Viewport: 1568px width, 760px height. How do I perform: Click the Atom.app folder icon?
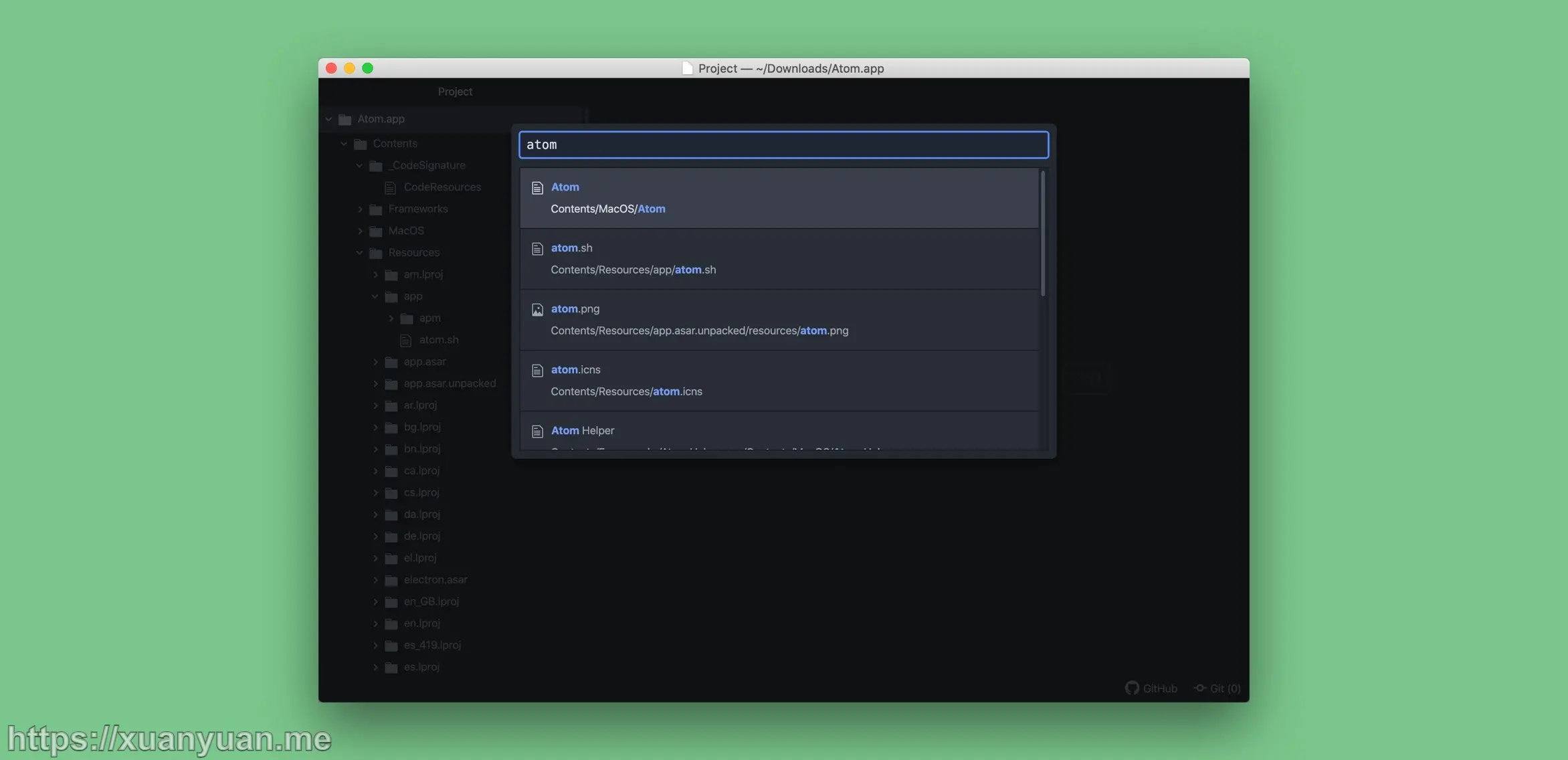click(x=345, y=120)
